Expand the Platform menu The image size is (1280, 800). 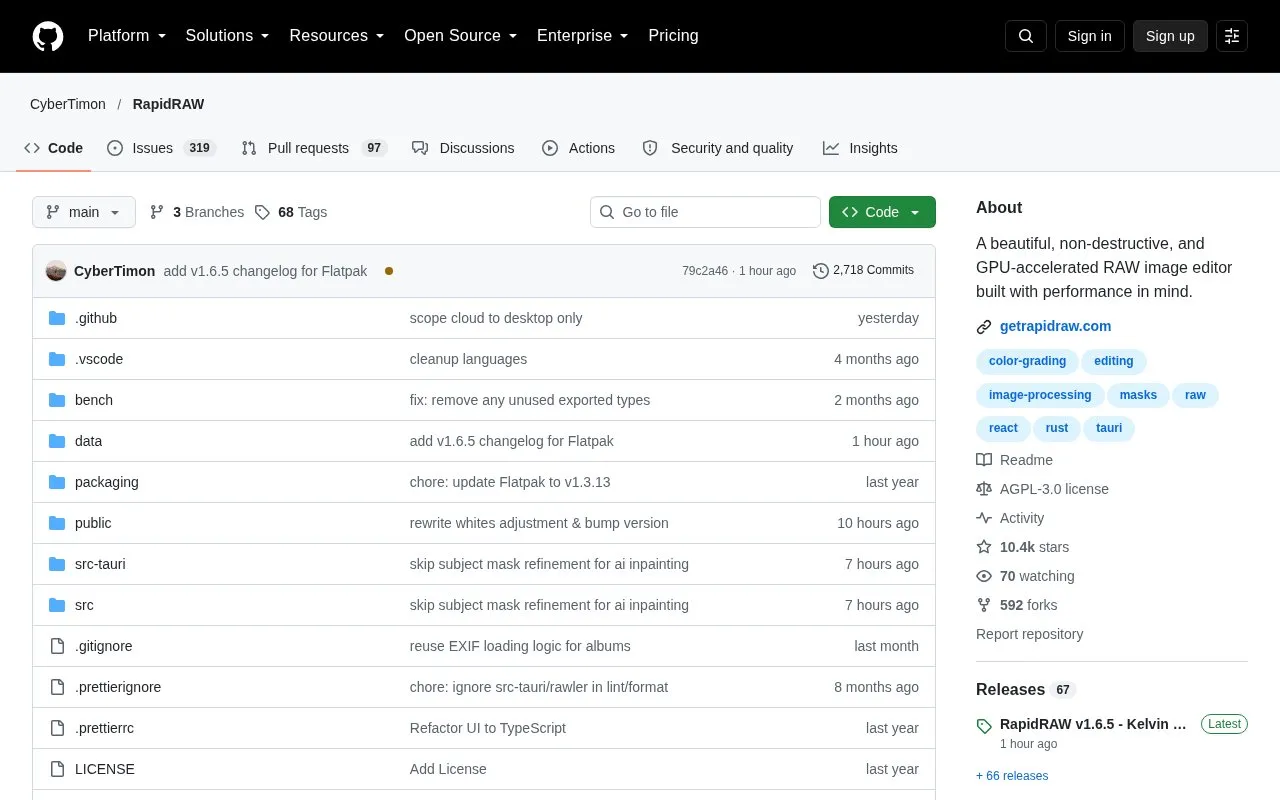127,36
